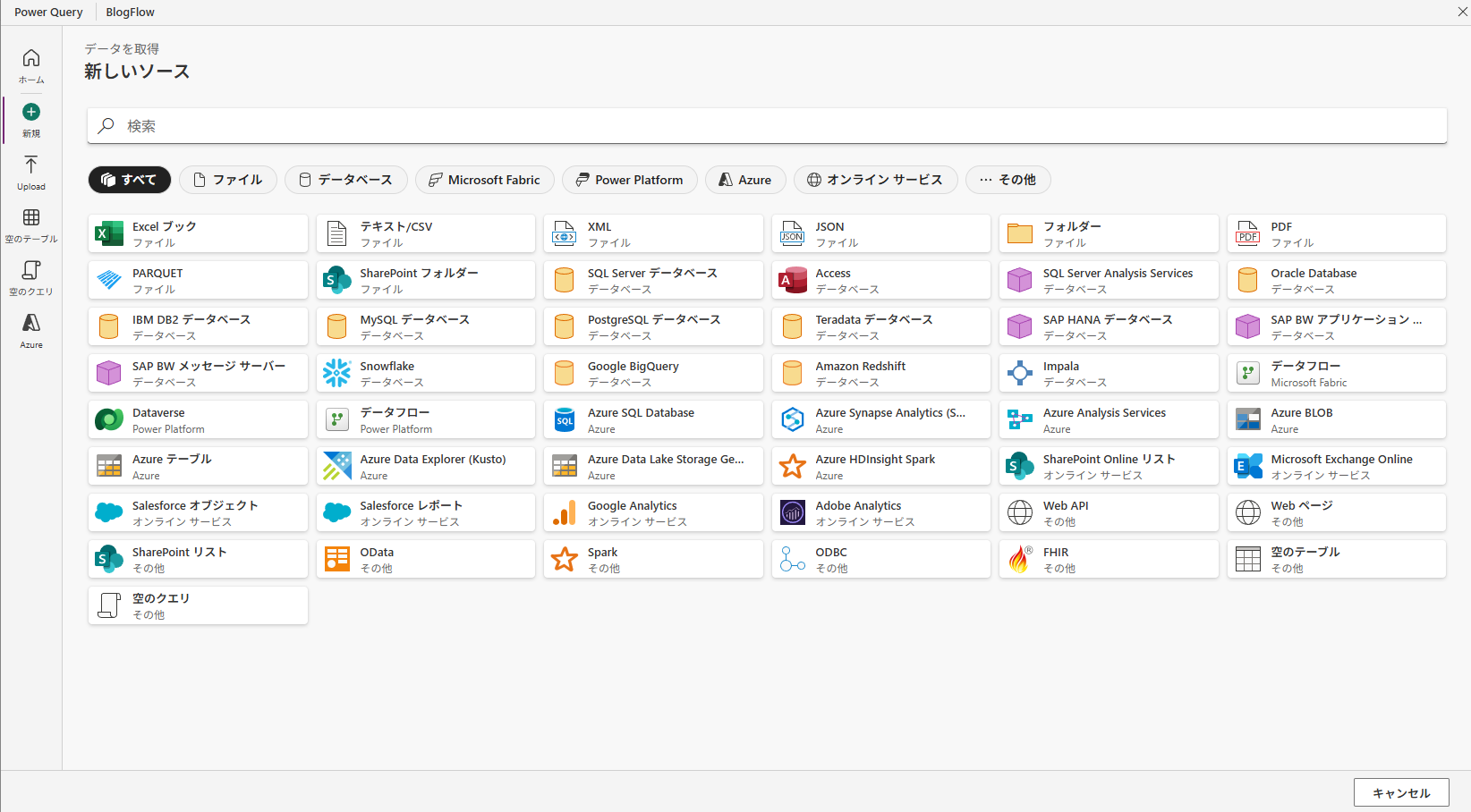The image size is (1471, 812).
Task: Click the Adobe Analytics icon
Action: click(x=792, y=513)
